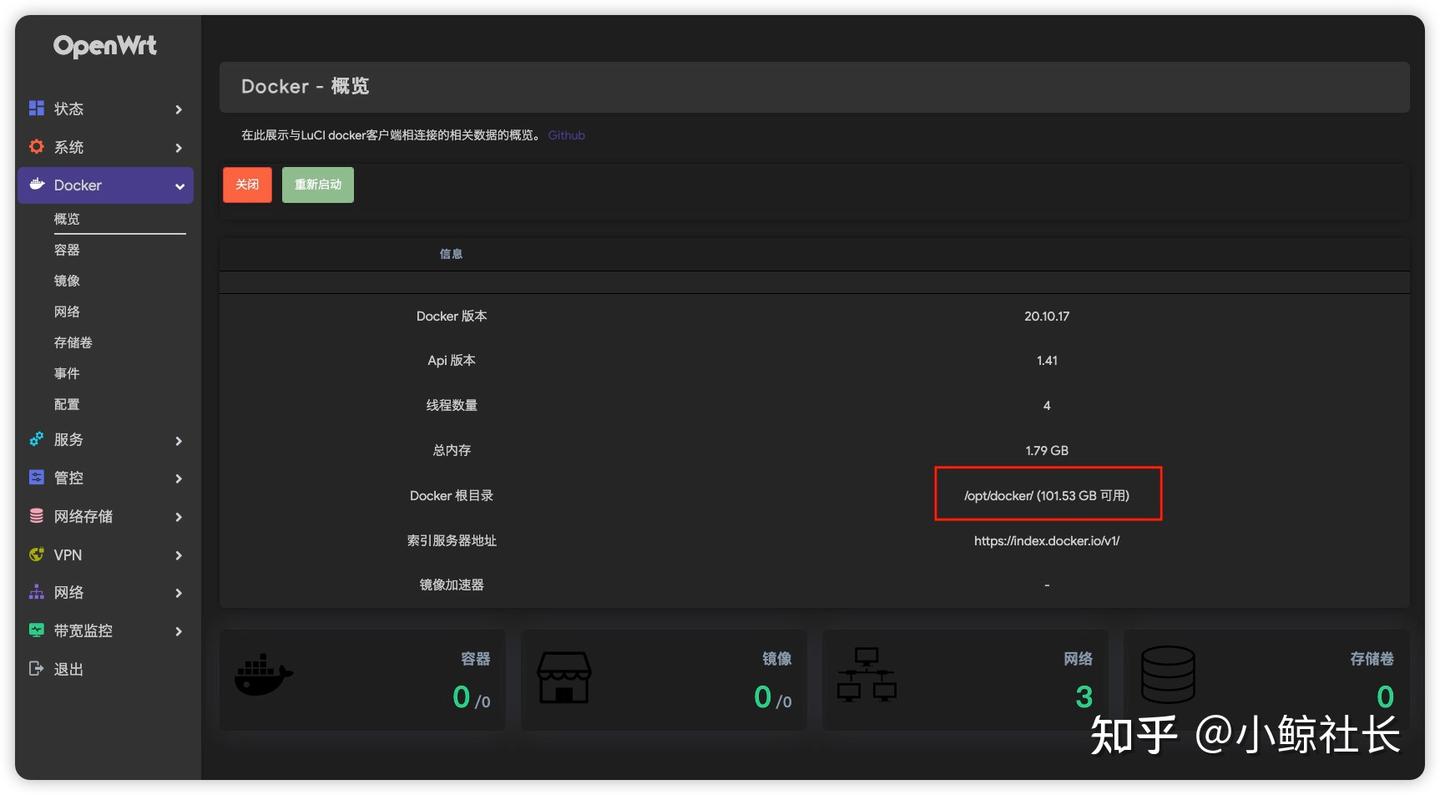The image size is (1440, 795).
Task: Open the 配置 submenu item
Action: pos(67,404)
